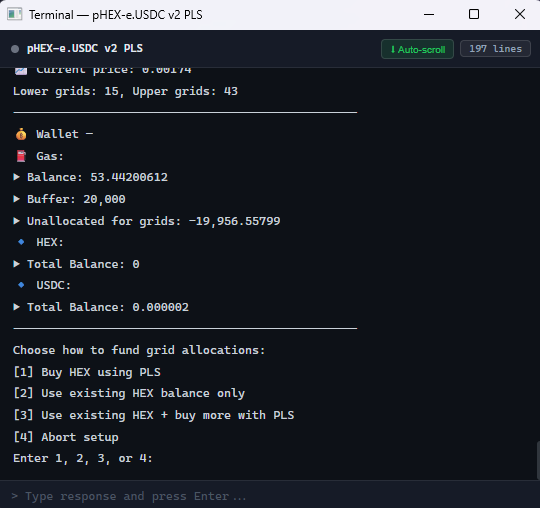The height and width of the screenshot is (508, 540).
Task: Click the triangle before Unallocated for grids
Action: [16, 221]
